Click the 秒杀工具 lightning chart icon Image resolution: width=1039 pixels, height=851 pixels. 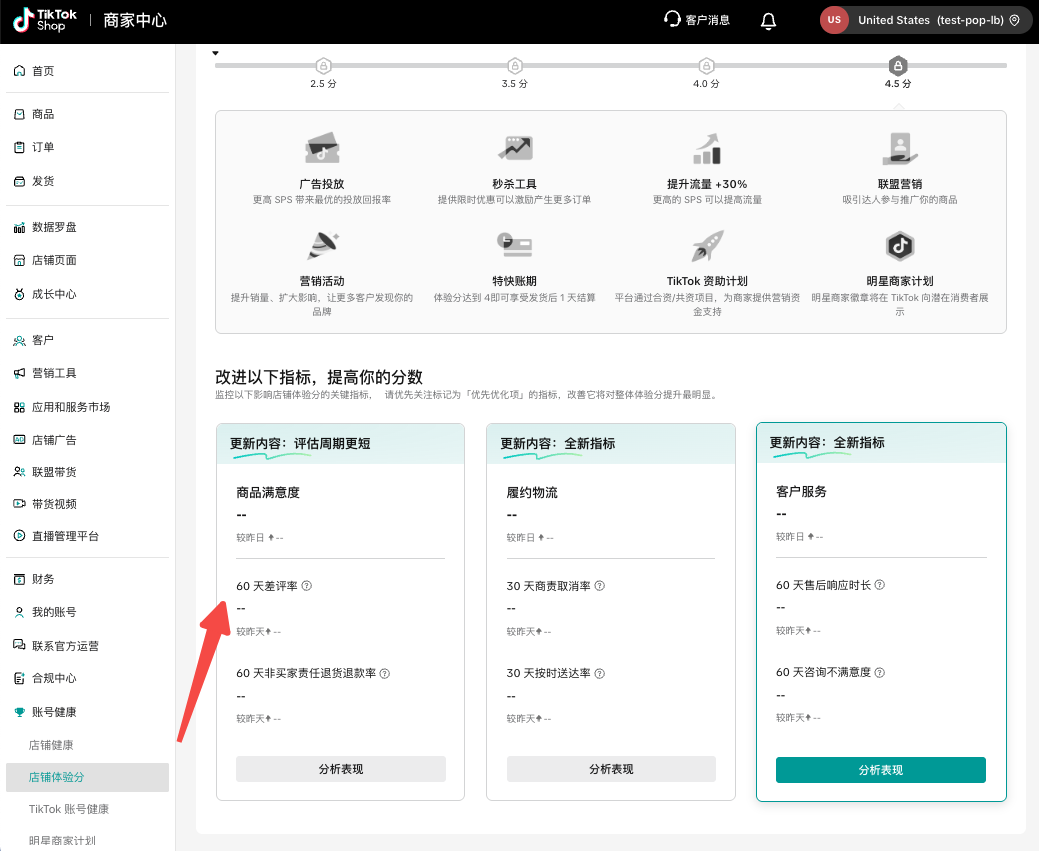pos(514,147)
